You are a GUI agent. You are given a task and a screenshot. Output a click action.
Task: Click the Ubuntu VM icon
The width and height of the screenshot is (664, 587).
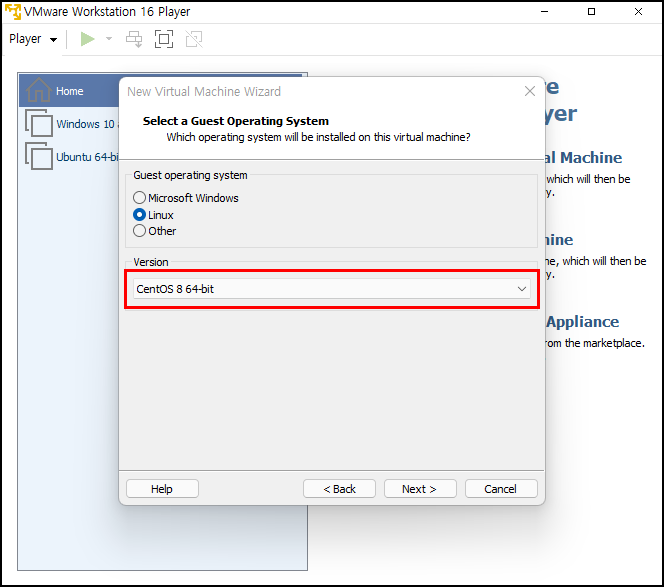click(39, 156)
